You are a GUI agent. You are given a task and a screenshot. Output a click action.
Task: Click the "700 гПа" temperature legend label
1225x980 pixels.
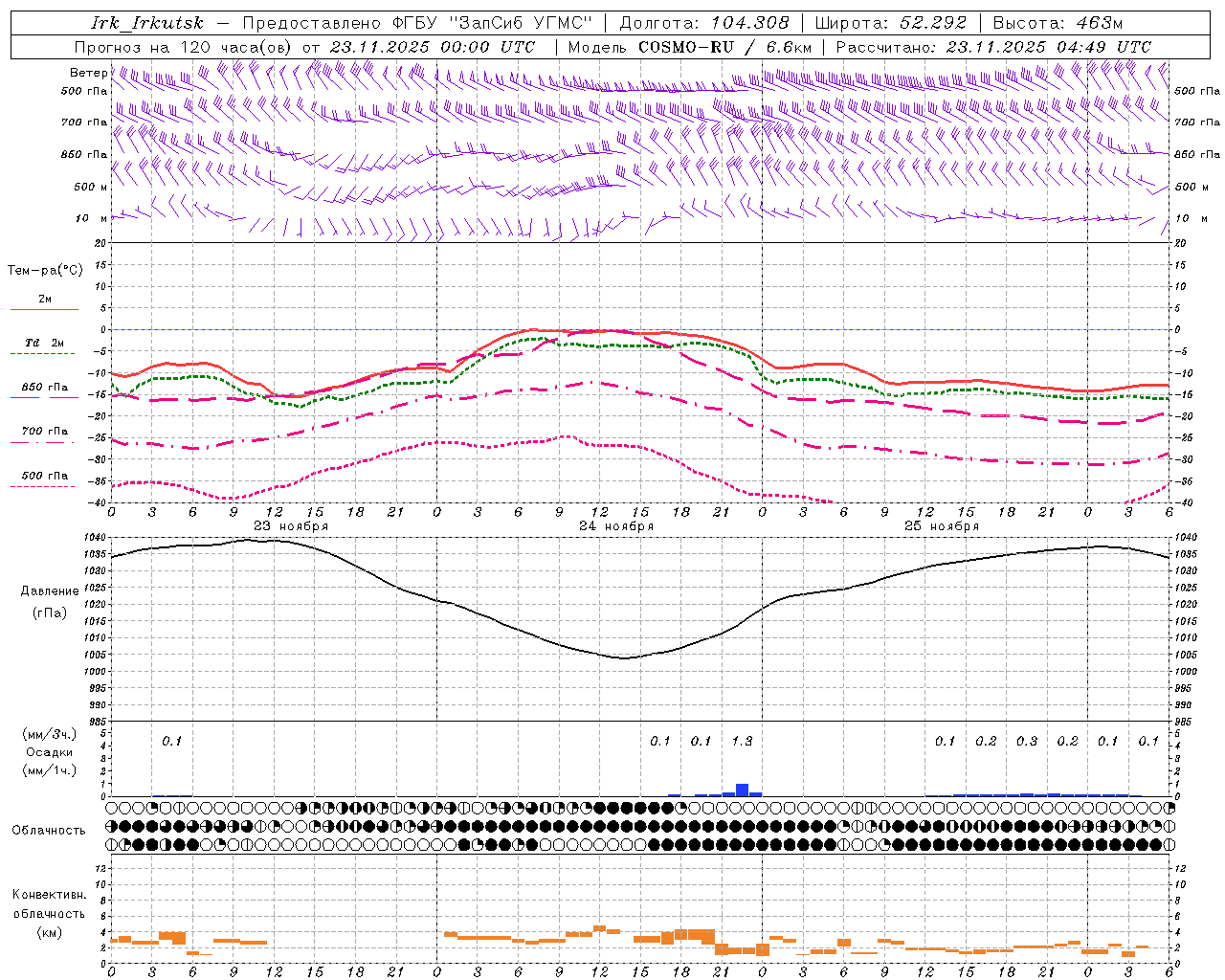click(x=45, y=431)
